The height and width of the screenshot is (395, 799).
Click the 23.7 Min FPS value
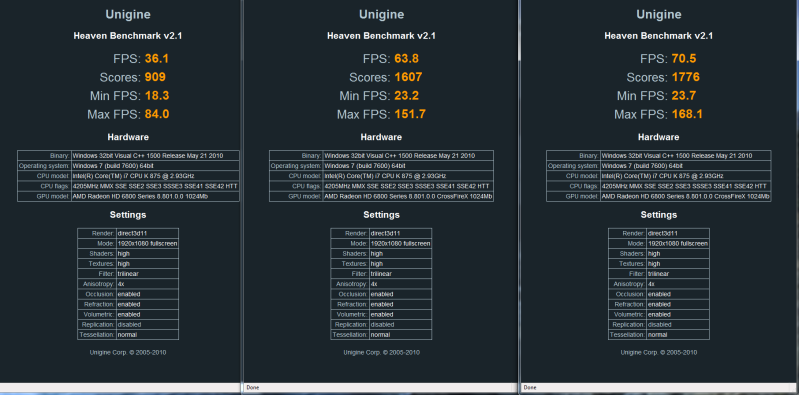pyautogui.click(x=683, y=96)
